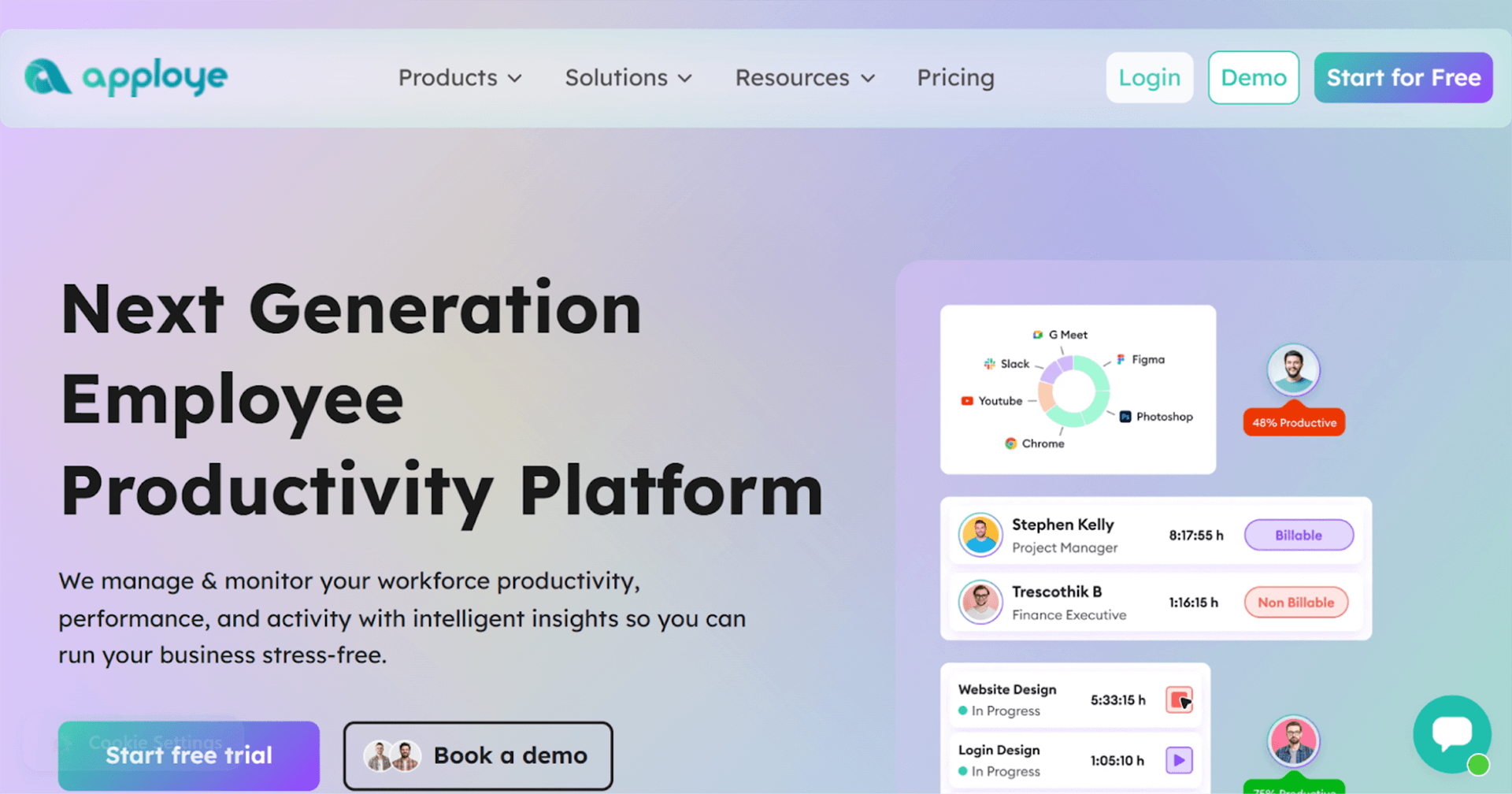Click the Login button
The width and height of the screenshot is (1512, 794).
pyautogui.click(x=1150, y=77)
